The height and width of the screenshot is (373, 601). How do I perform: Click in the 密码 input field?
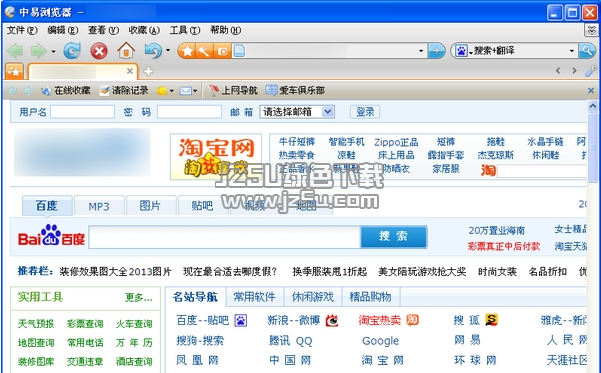point(189,112)
